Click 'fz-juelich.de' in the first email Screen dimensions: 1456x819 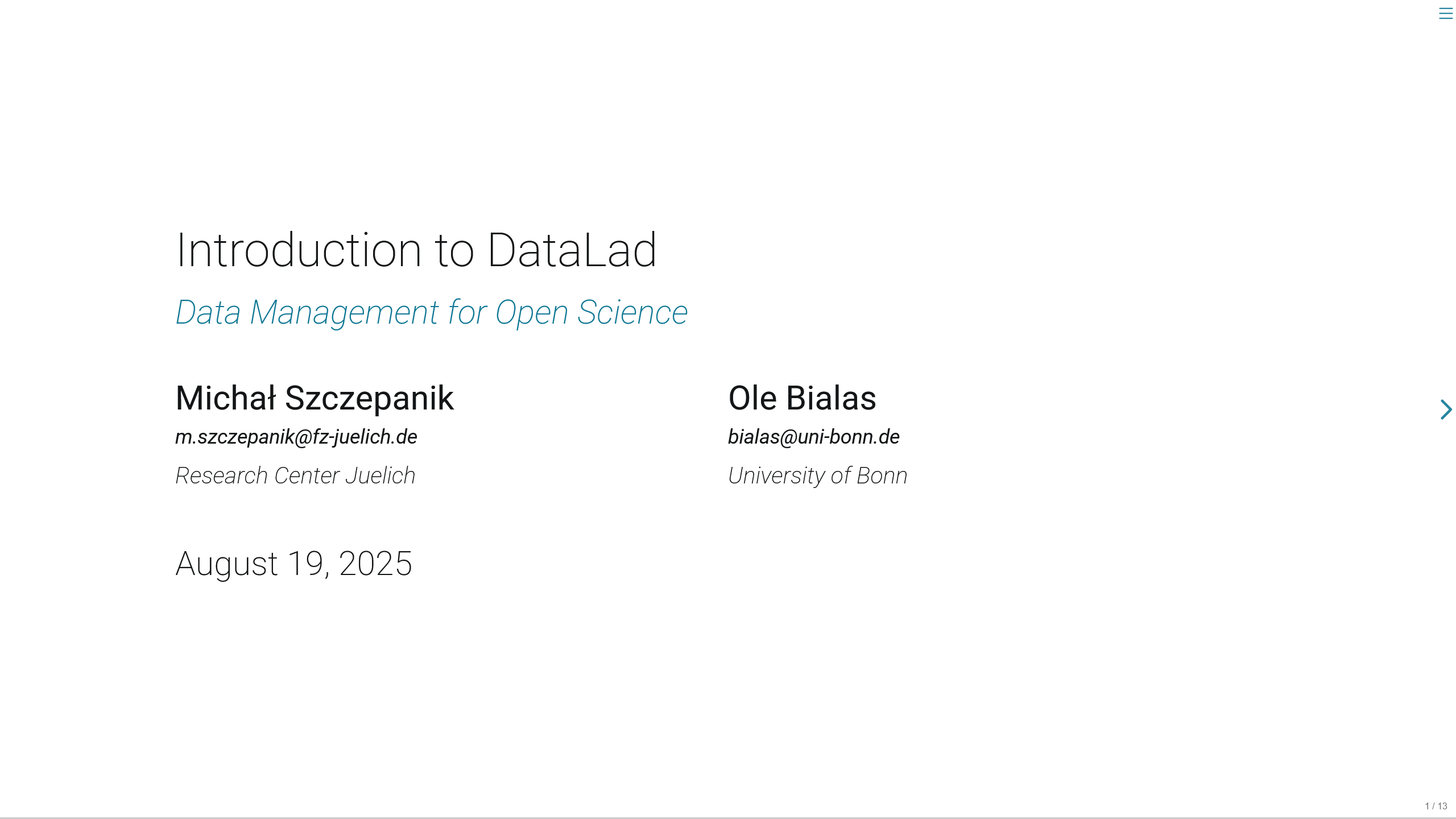point(365,437)
